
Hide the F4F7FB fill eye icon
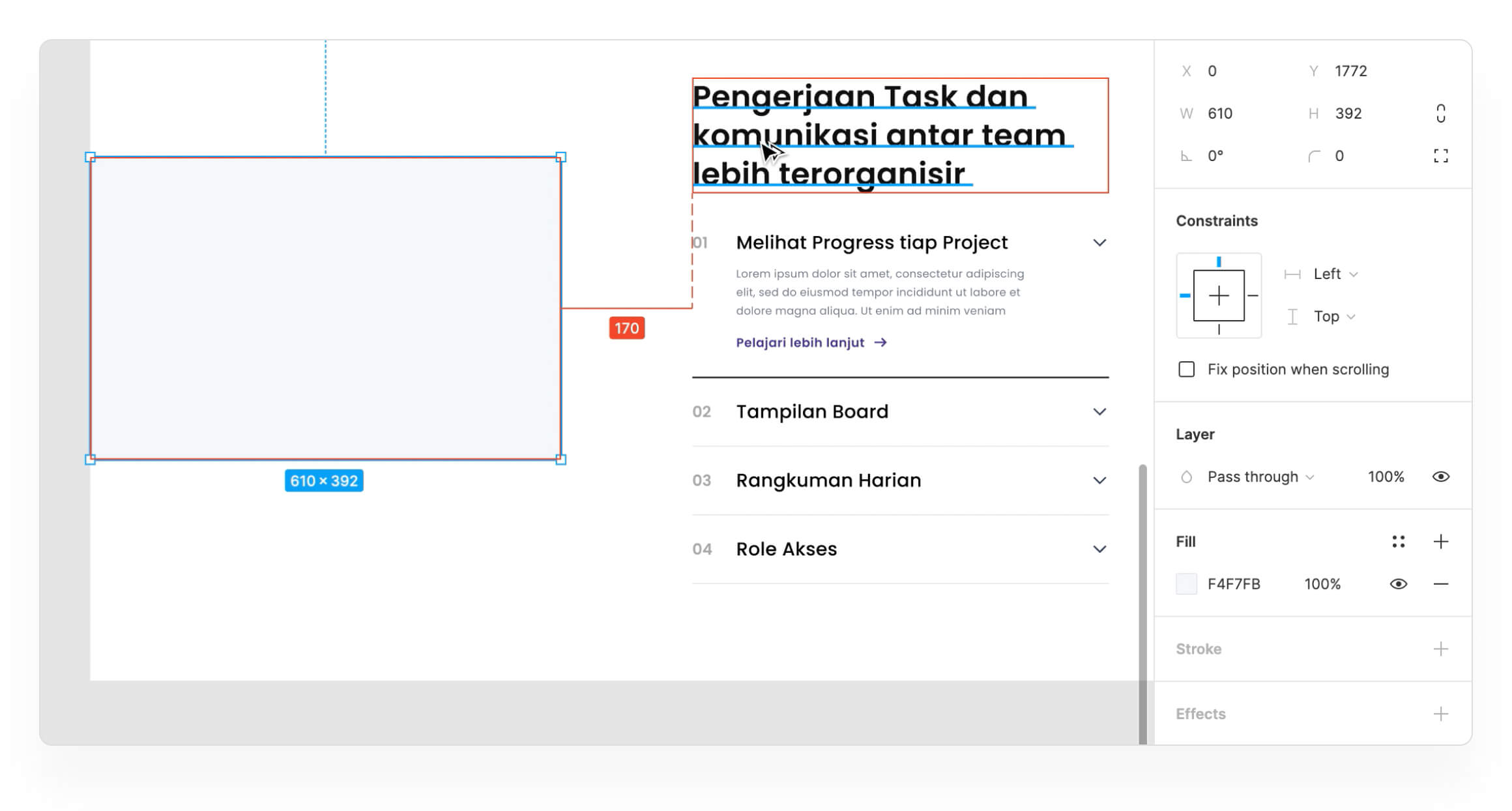[1398, 584]
